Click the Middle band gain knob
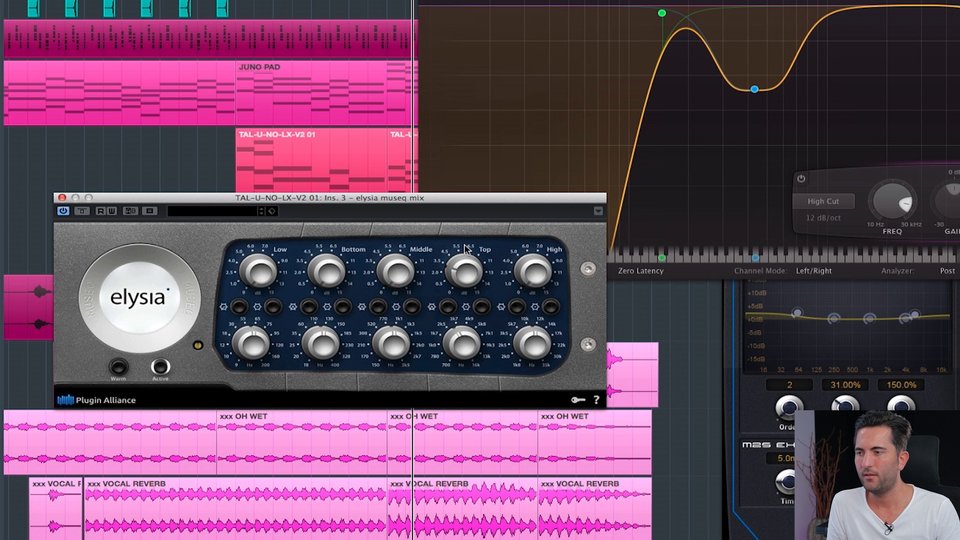The width and height of the screenshot is (960, 540). pos(396,271)
